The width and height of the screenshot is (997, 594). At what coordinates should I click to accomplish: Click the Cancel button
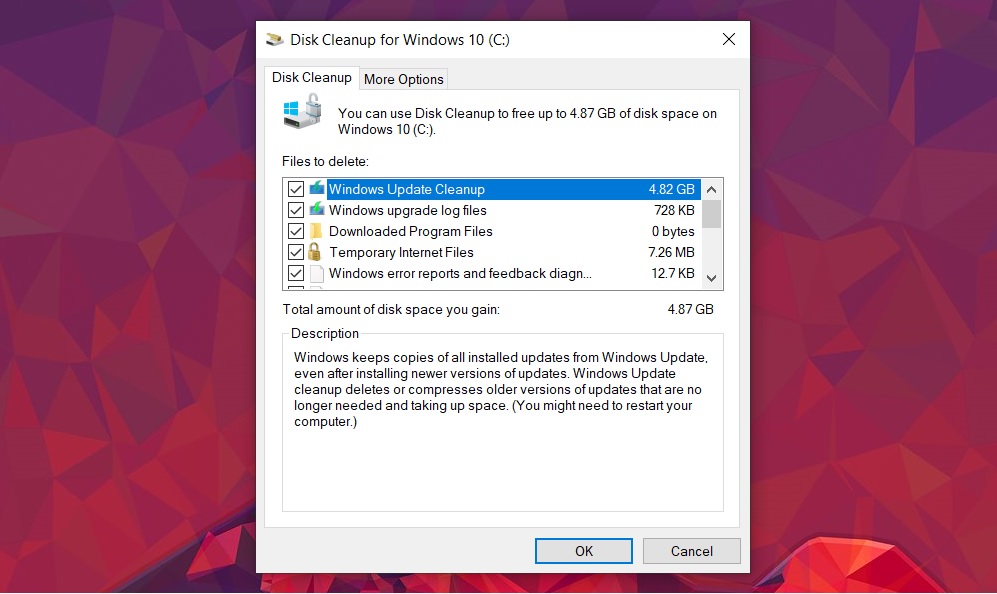692,551
